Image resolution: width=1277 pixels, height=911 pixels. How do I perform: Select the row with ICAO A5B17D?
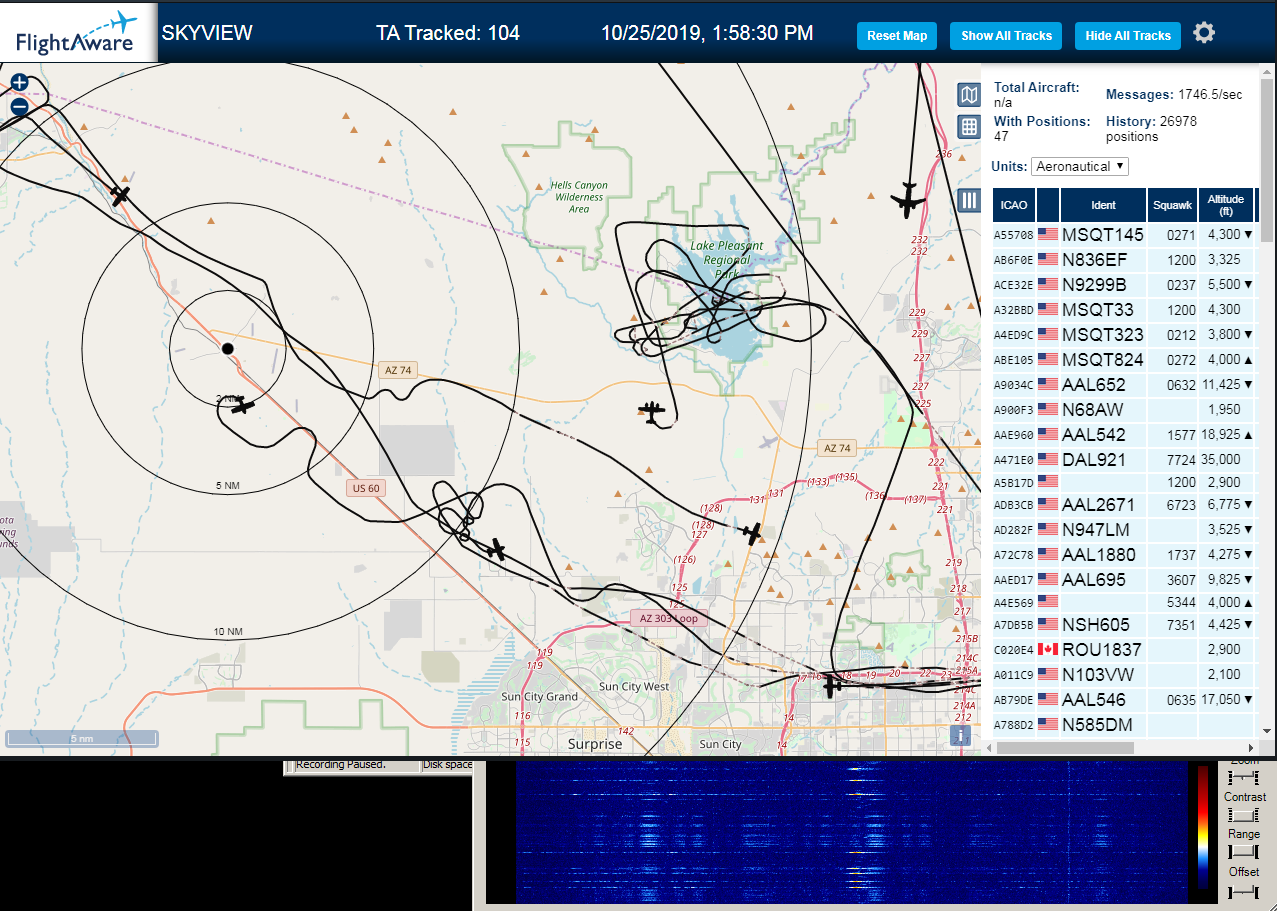(1124, 482)
